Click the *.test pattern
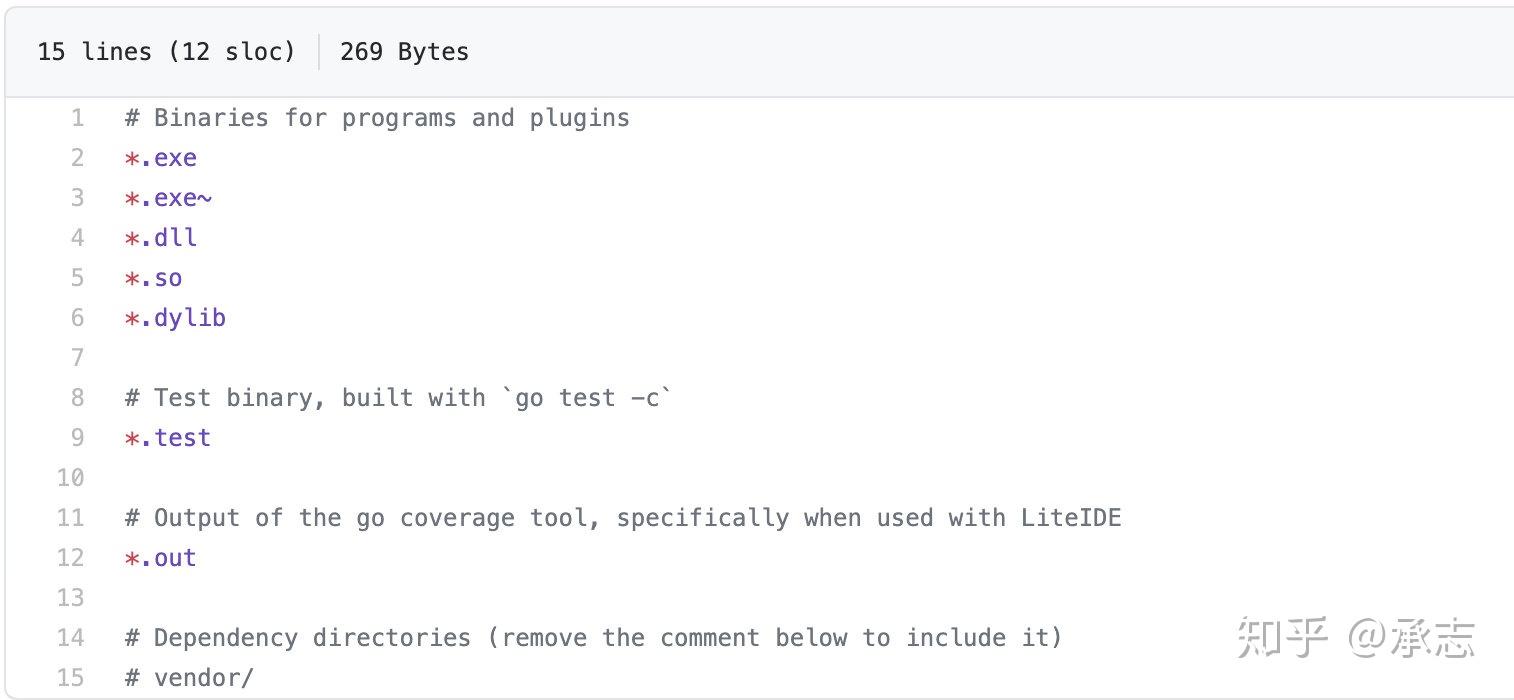Viewport: 1514px width, 700px height. point(168,438)
